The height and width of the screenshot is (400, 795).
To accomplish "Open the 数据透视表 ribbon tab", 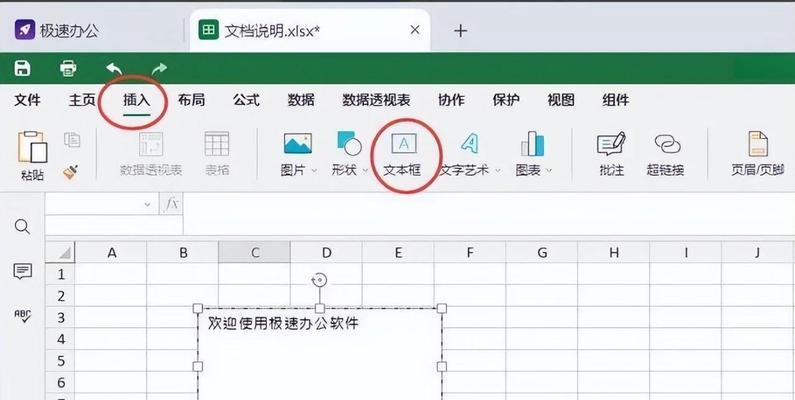I will (376, 100).
